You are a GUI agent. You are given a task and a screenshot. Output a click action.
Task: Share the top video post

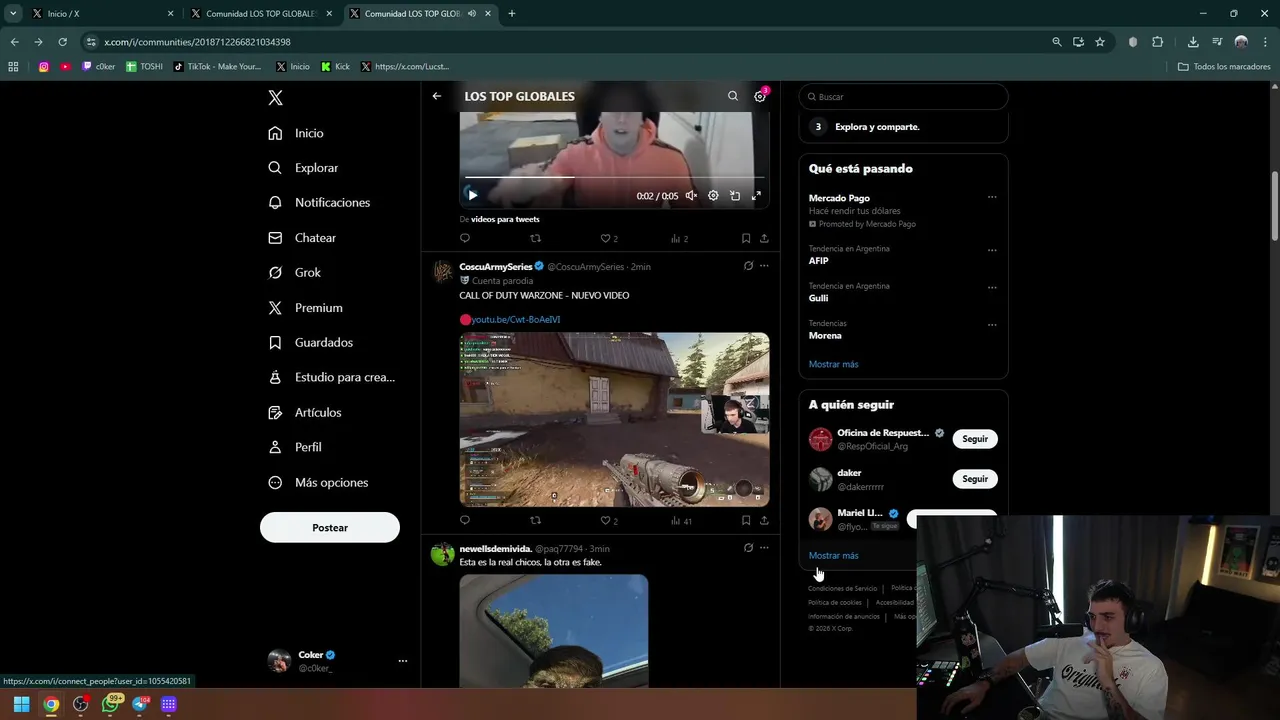click(764, 238)
